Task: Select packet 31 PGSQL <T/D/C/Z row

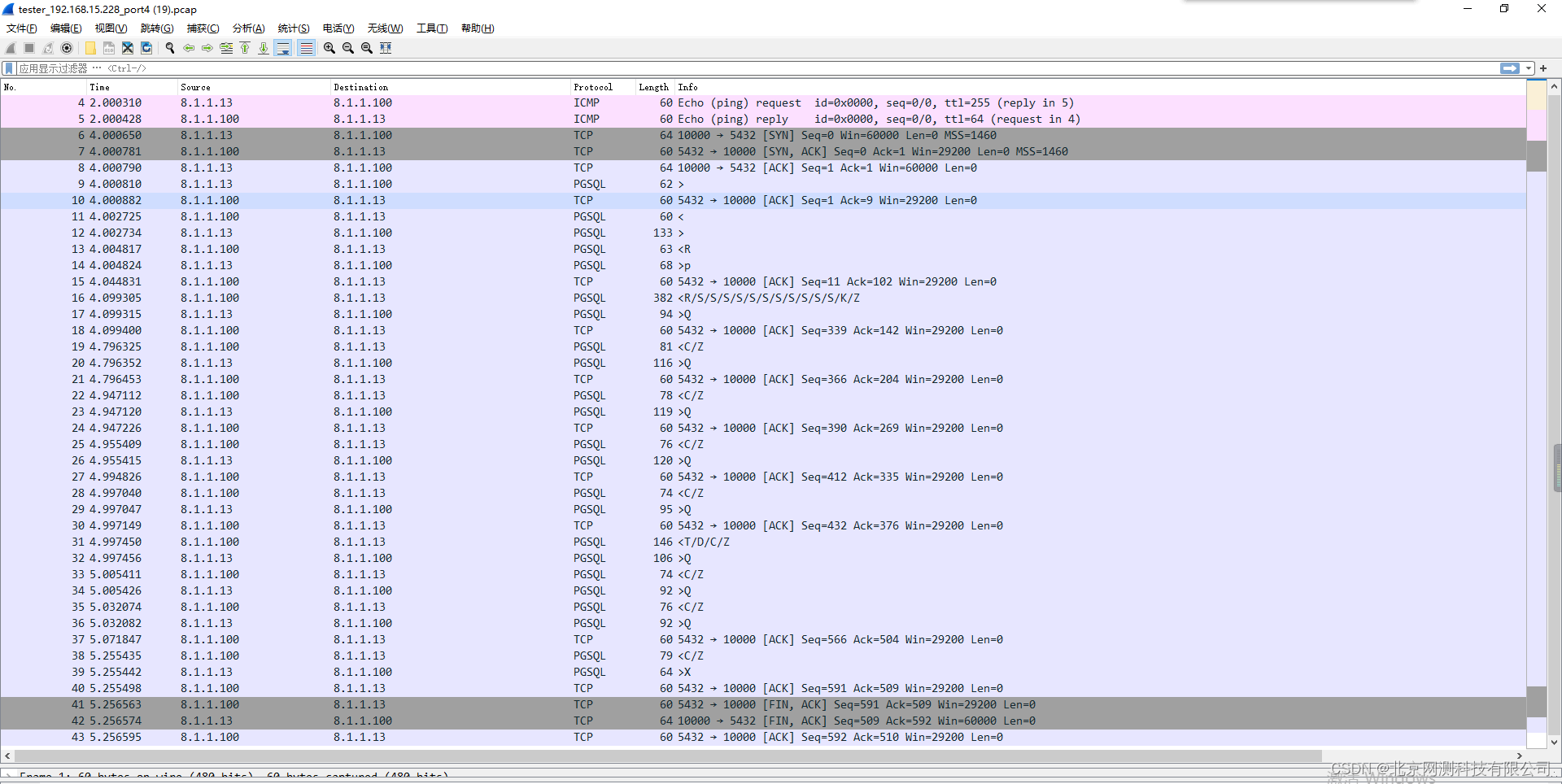Action: tap(763, 542)
